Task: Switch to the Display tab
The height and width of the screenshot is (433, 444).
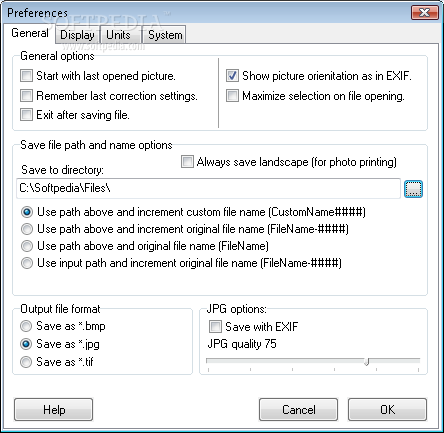Action: (77, 35)
